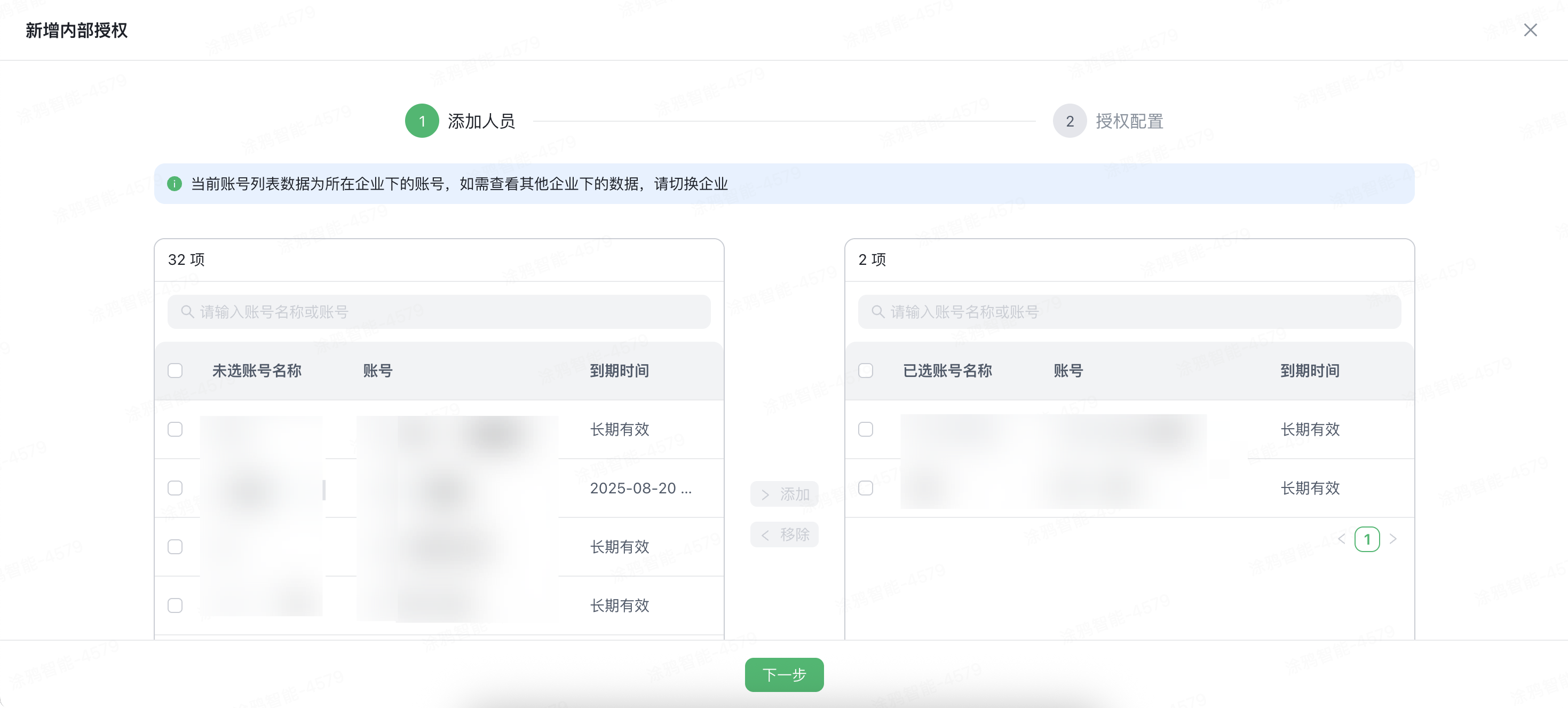The width and height of the screenshot is (1568, 708).
Task: Click the 下一步 button
Action: point(784,674)
